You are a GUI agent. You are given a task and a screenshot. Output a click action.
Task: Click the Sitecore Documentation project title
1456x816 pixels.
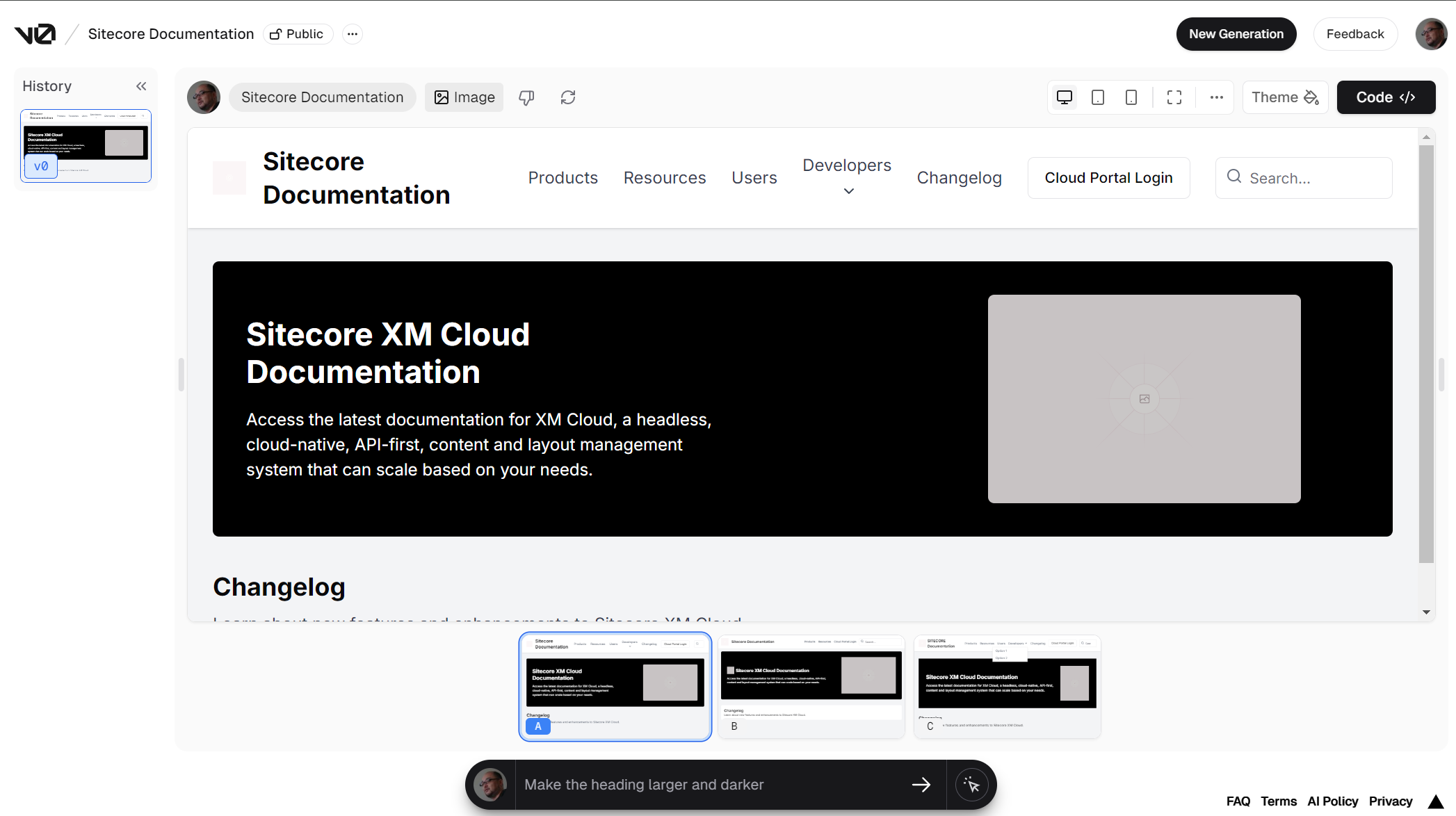171,34
